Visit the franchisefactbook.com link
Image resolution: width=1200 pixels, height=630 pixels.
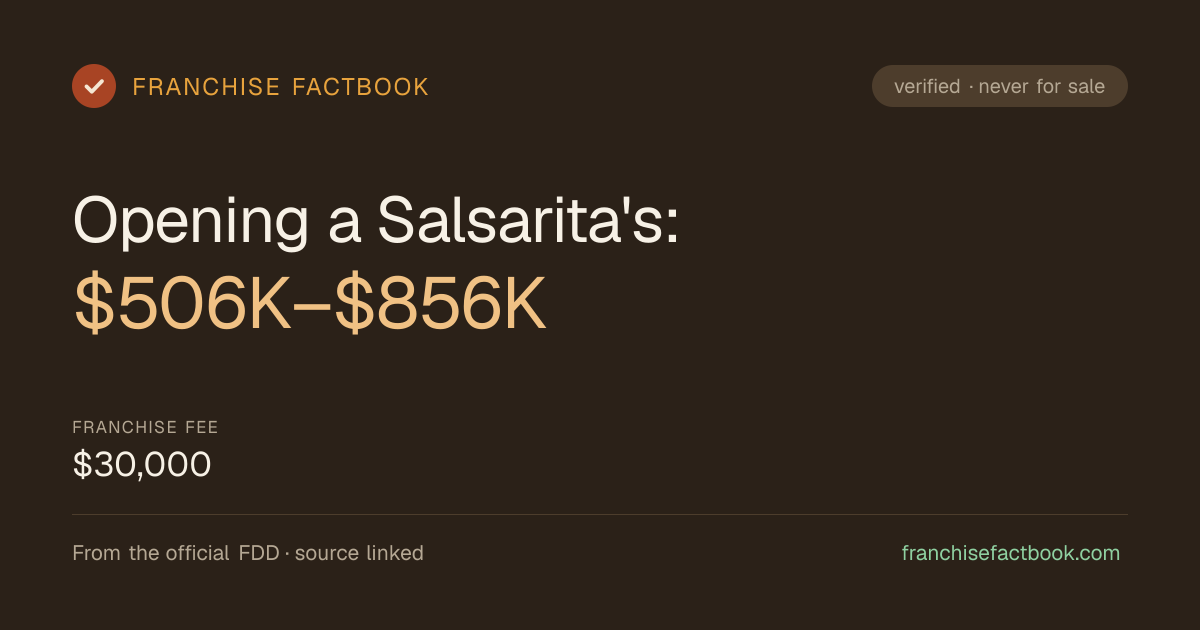tap(1011, 553)
